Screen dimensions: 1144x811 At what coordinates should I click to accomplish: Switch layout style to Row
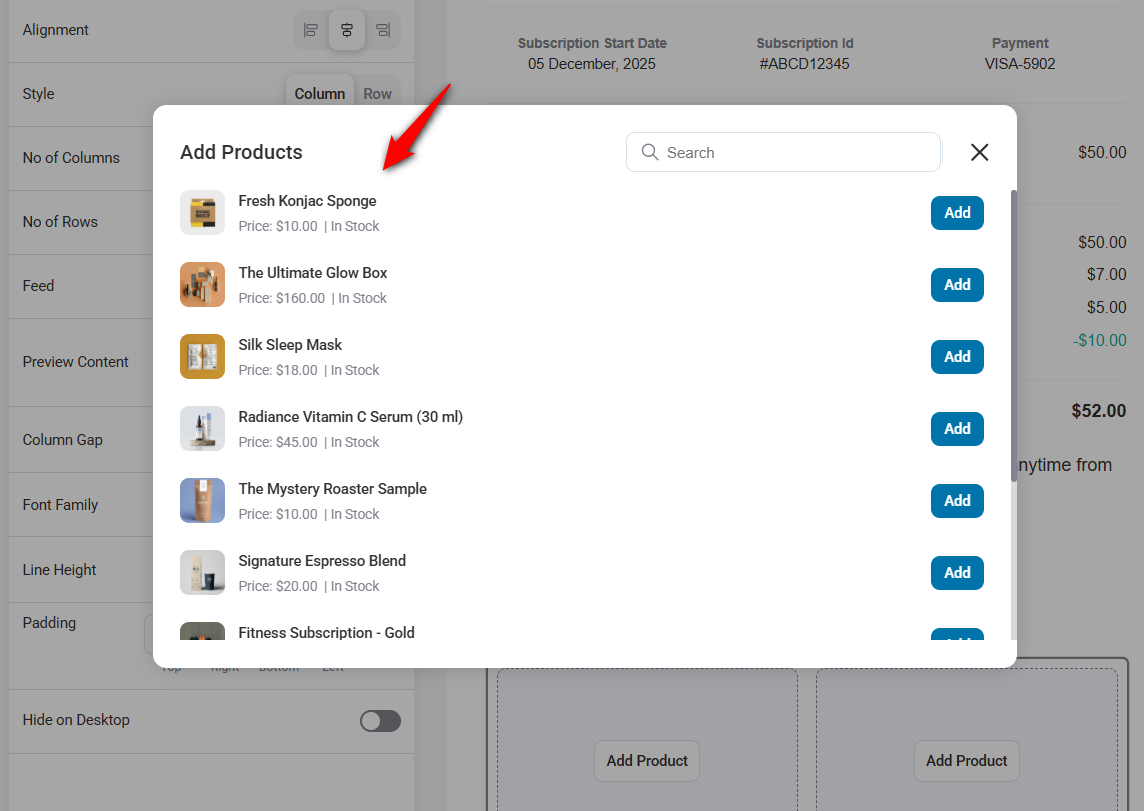pos(378,93)
